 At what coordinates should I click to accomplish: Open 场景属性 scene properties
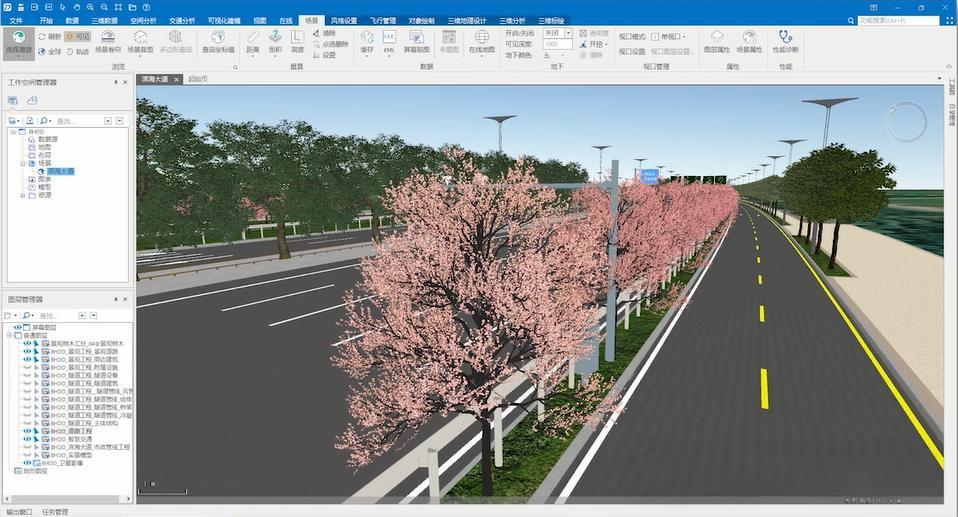pos(749,41)
